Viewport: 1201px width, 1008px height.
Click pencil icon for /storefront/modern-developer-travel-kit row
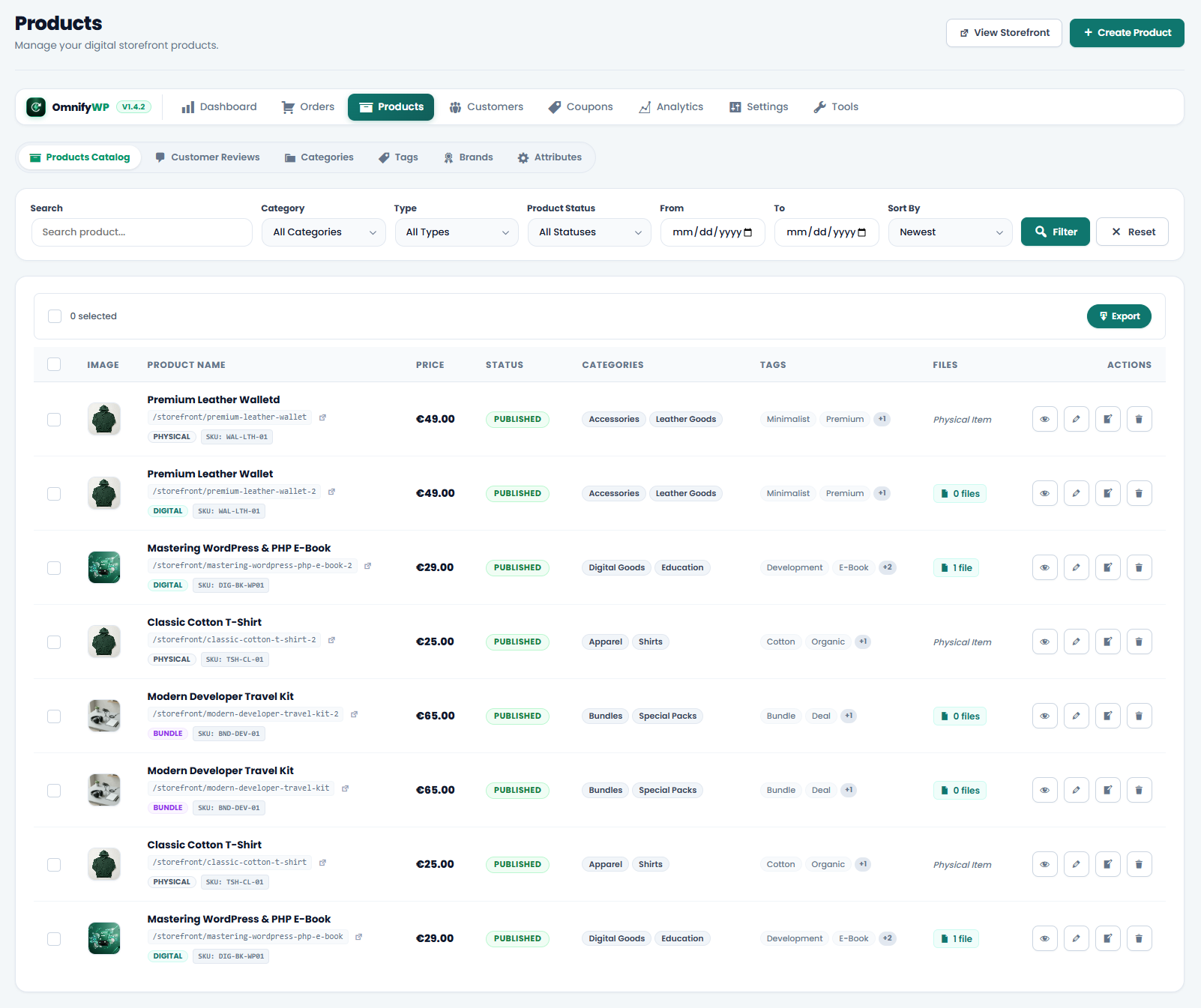pos(1076,790)
